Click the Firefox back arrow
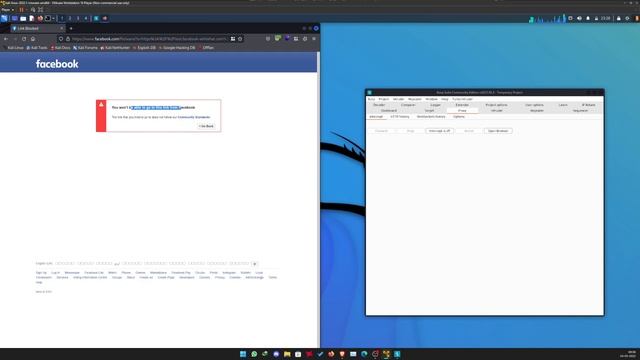 click(x=6, y=39)
